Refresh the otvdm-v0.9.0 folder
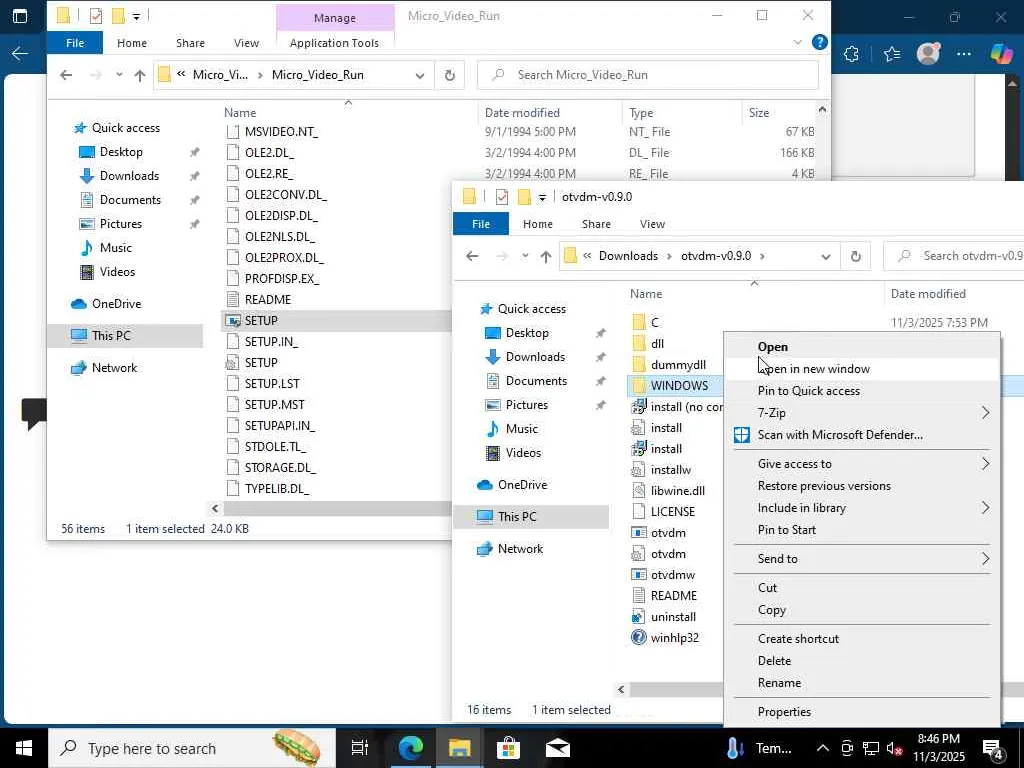 tap(856, 256)
